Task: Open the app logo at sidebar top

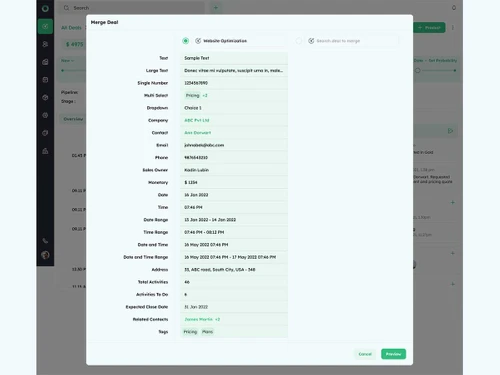Action: click(x=45, y=8)
